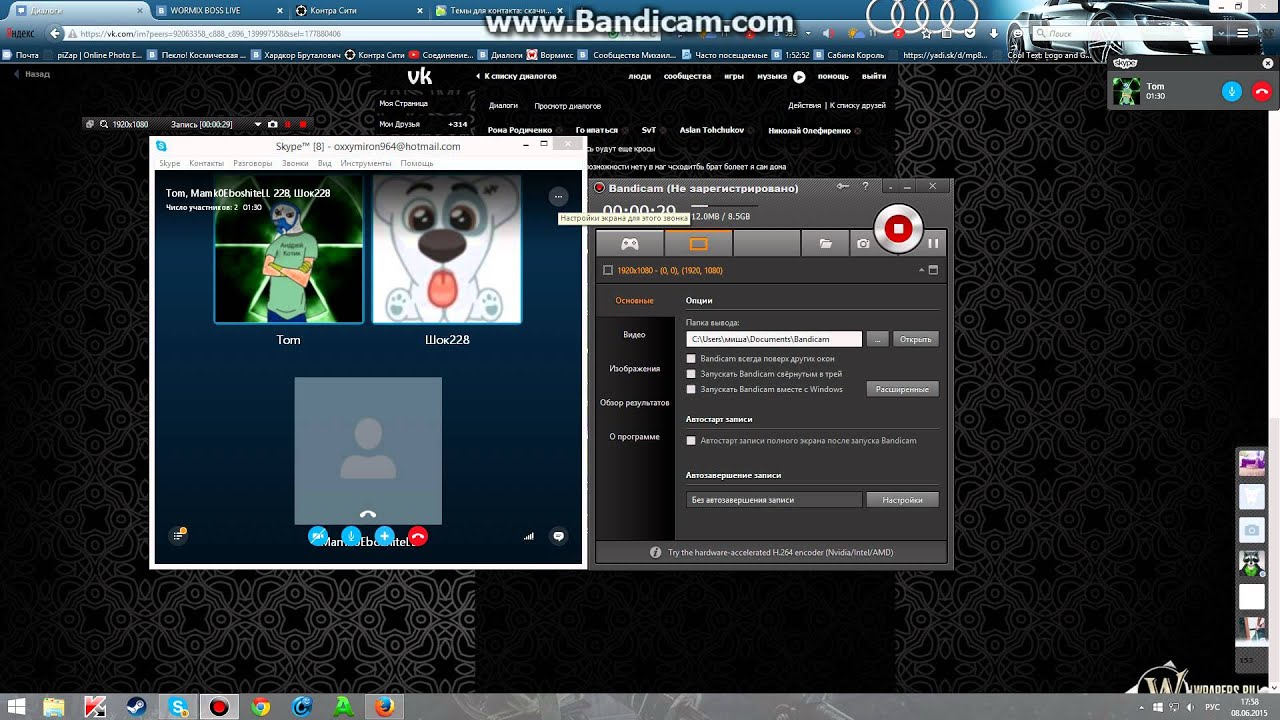Screen dimensions: 1280x720
Task: Open Skype call options three-dot button
Action: click(x=558, y=197)
